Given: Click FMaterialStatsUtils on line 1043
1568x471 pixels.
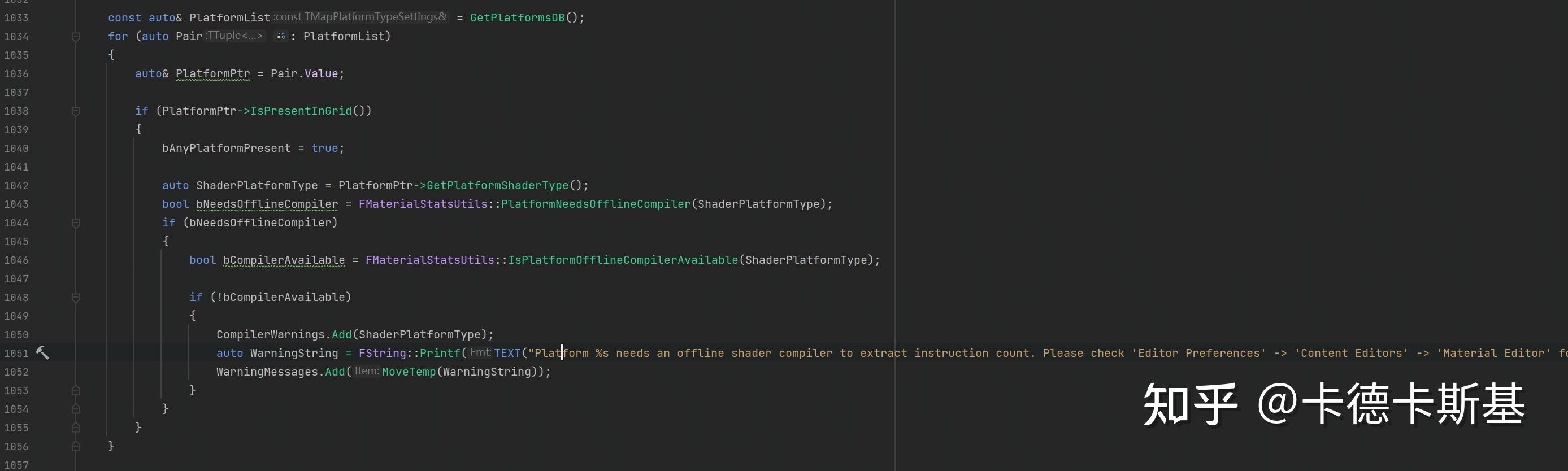Looking at the screenshot, I should coord(423,204).
